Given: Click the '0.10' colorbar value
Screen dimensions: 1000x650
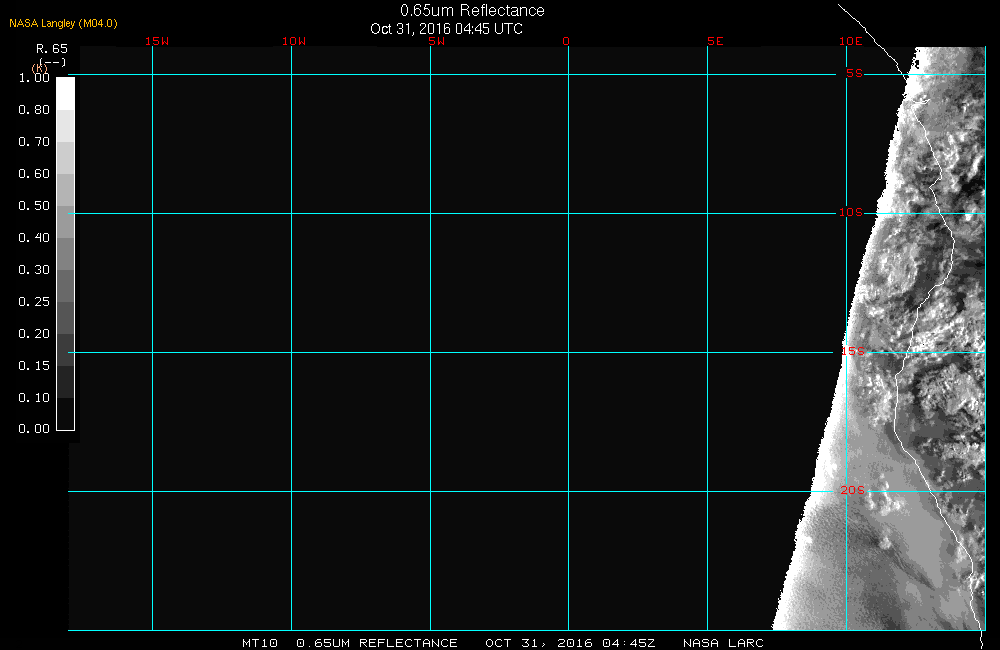Looking at the screenshot, I should click(x=34, y=397).
